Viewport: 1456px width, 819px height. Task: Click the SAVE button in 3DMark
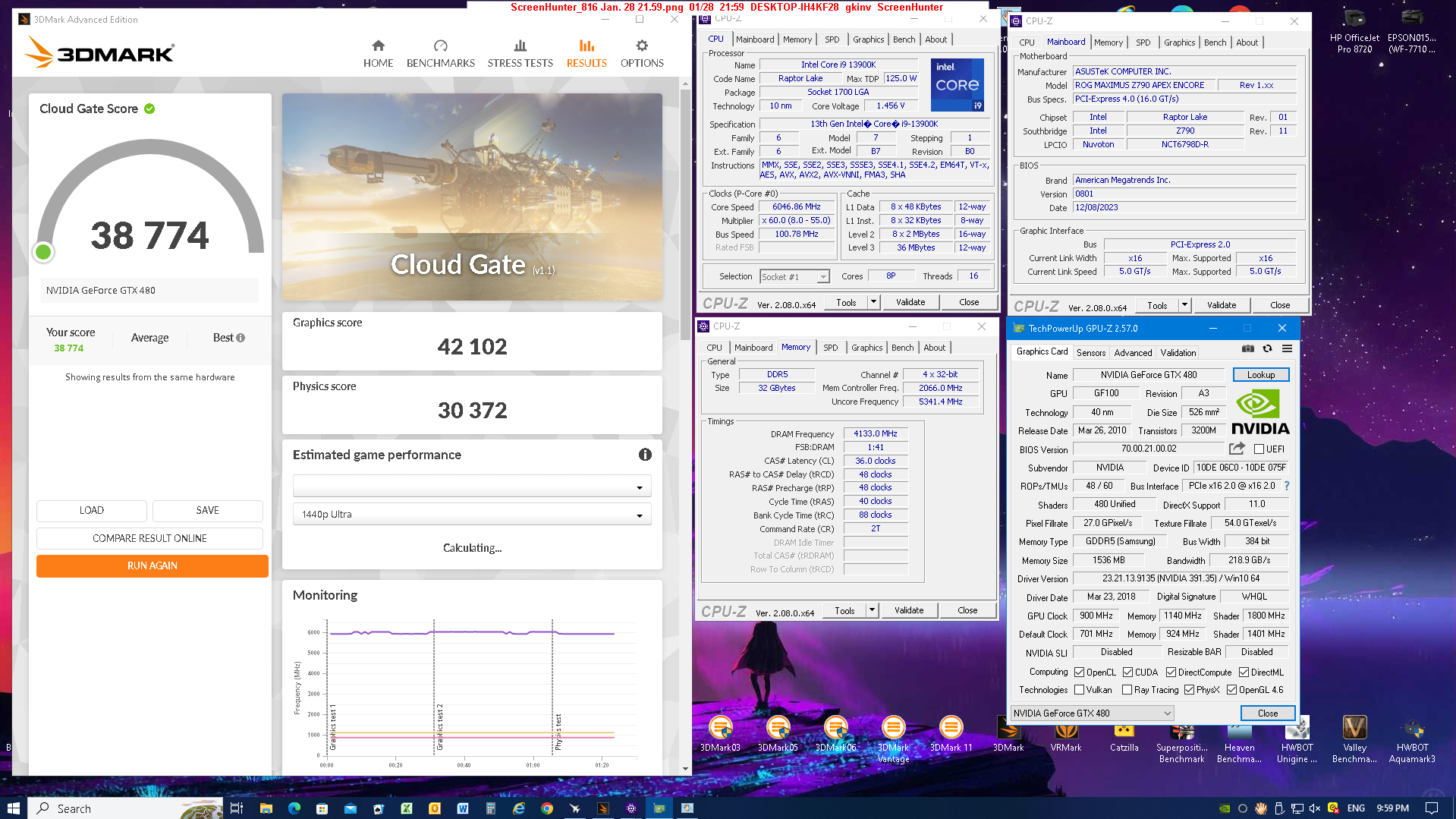(207, 511)
